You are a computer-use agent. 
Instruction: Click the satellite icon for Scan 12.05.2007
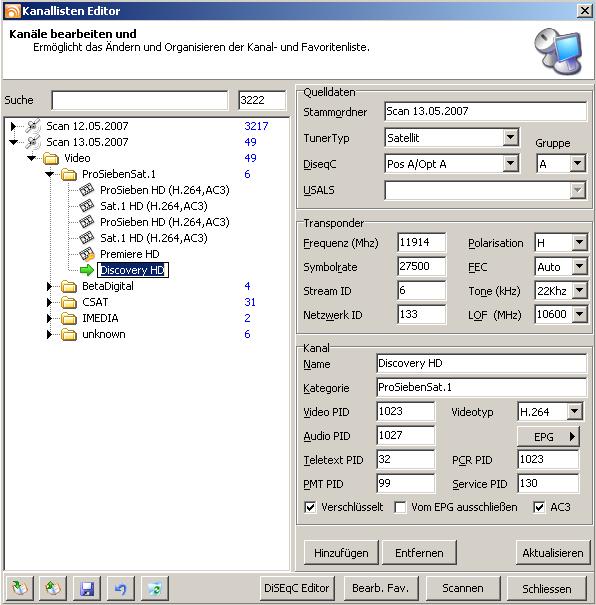click(x=33, y=126)
